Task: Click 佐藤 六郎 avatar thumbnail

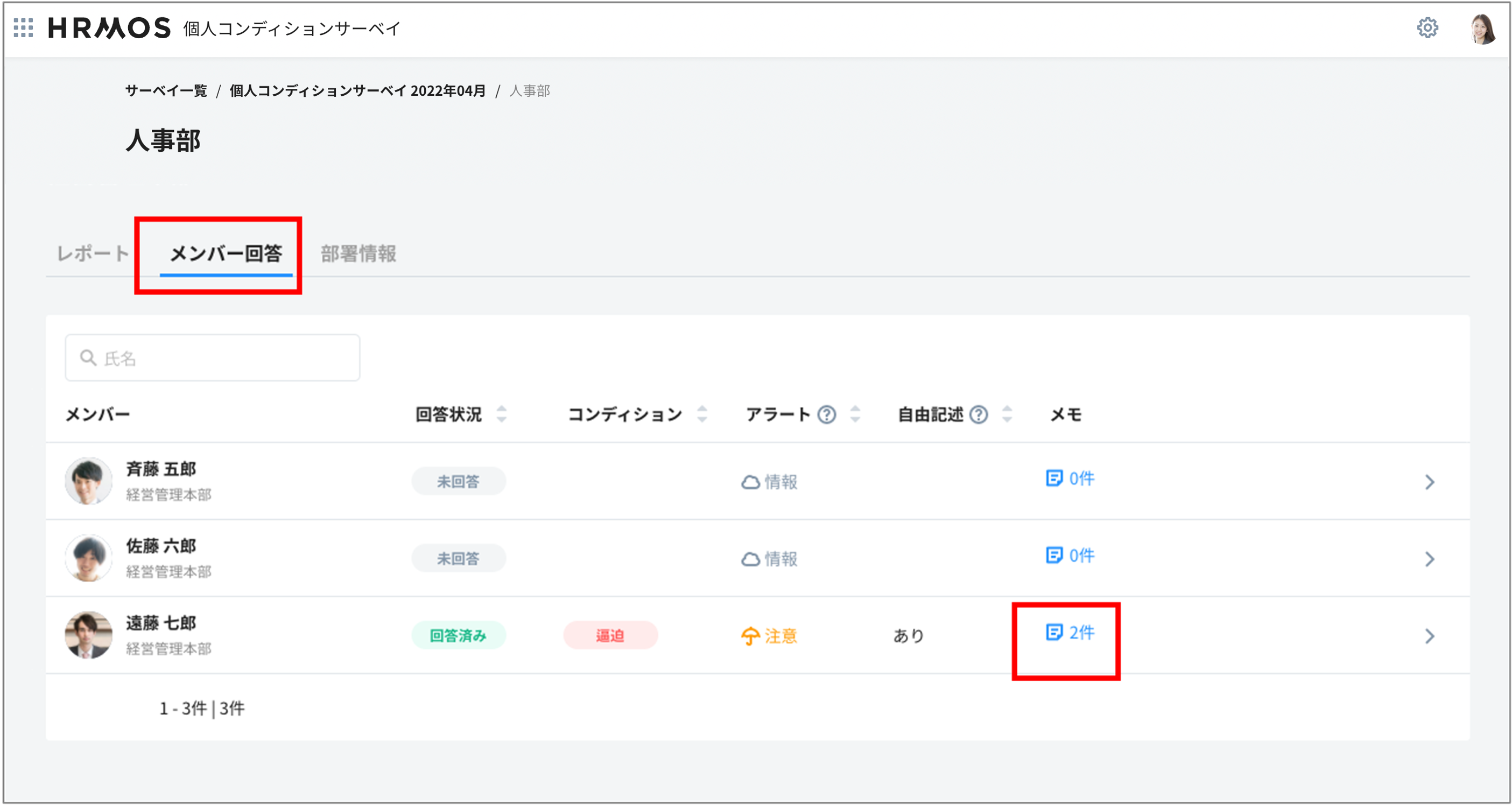Action: 88,558
